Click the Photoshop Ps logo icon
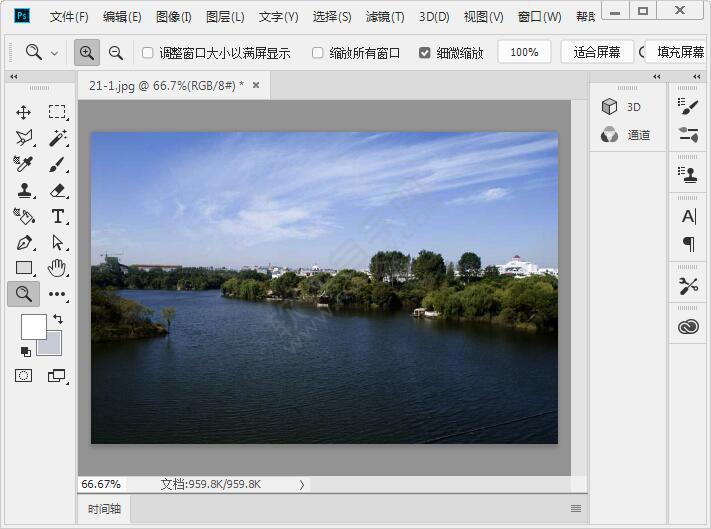This screenshot has height=529, width=711. pyautogui.click(x=21, y=16)
